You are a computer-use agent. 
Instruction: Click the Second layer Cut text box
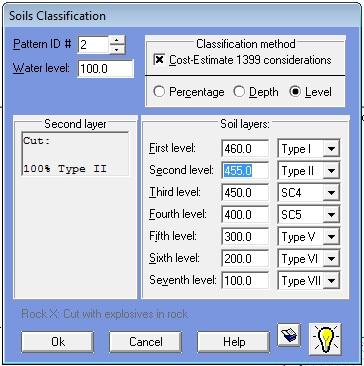pos(75,154)
